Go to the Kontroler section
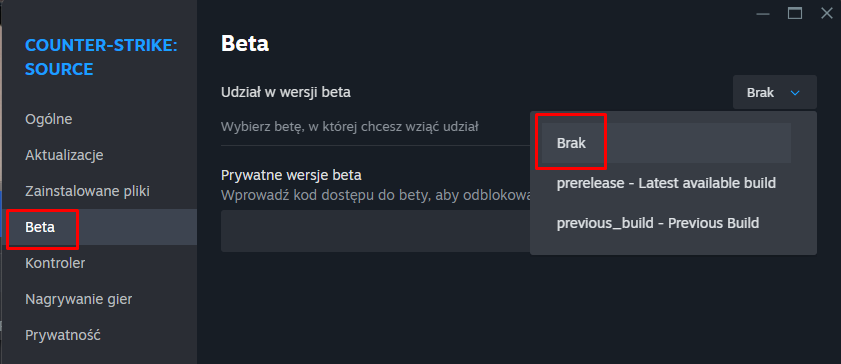Screen dimensions: 841x364 click(55, 263)
